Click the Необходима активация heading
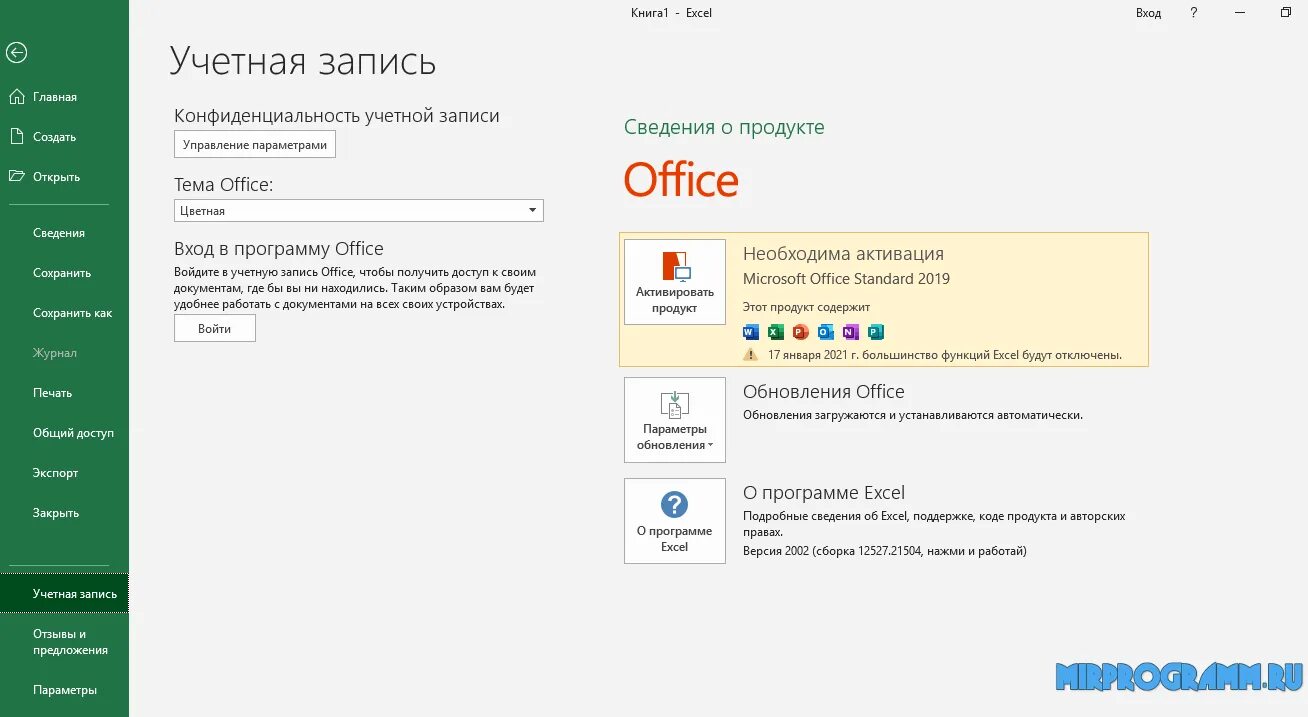 [843, 254]
